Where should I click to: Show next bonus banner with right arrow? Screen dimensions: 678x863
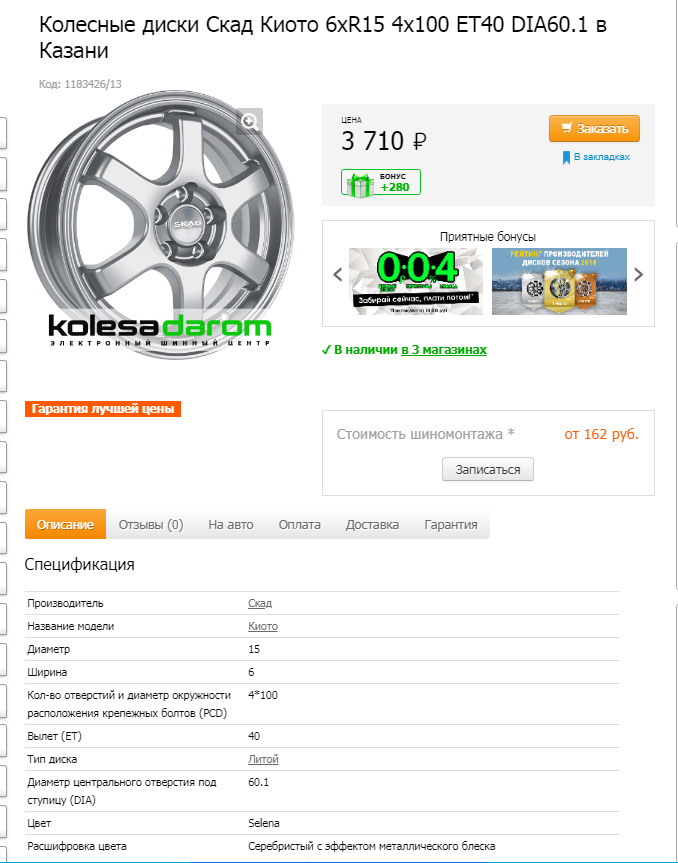coord(638,274)
